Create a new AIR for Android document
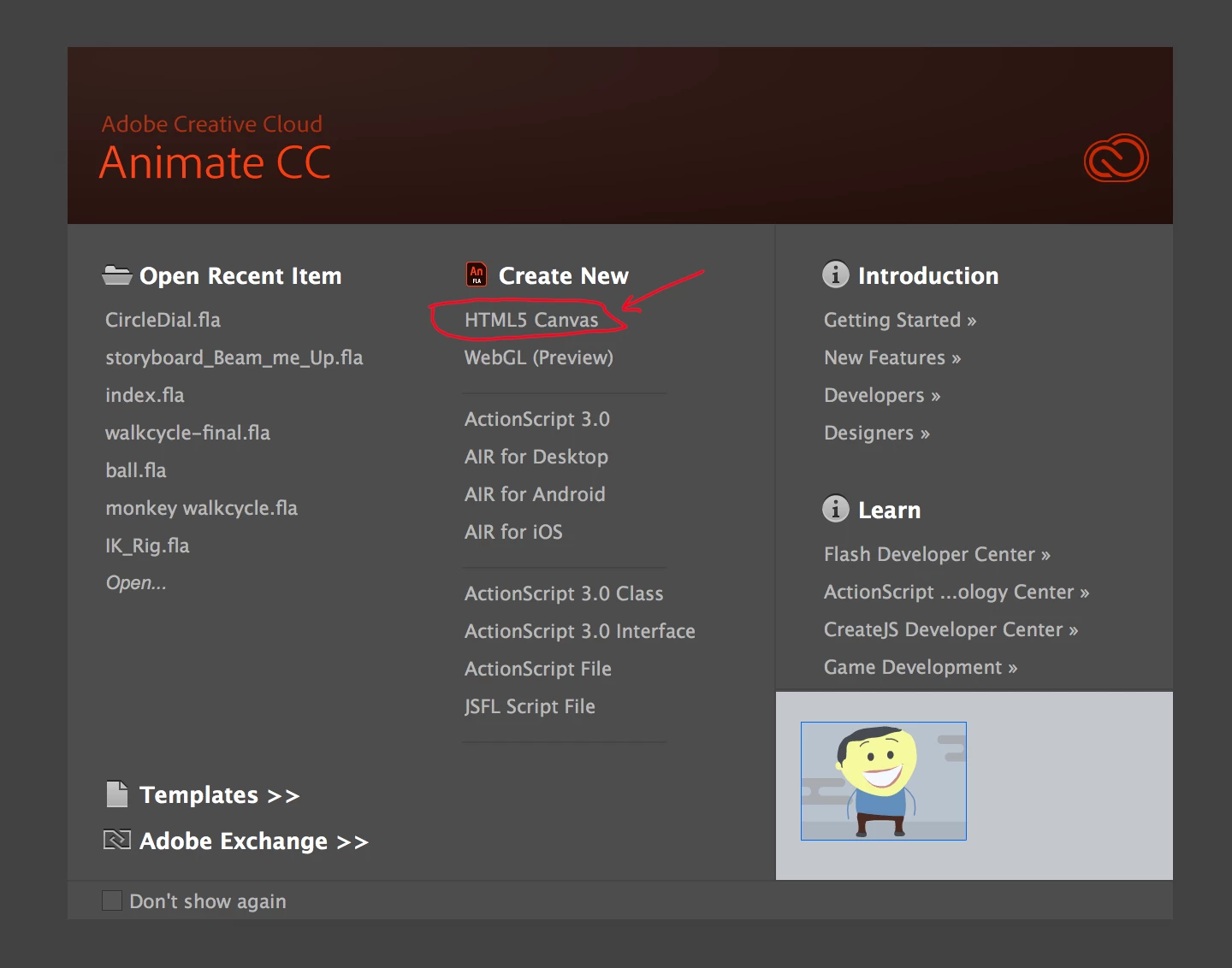The width and height of the screenshot is (1232, 968). (535, 494)
